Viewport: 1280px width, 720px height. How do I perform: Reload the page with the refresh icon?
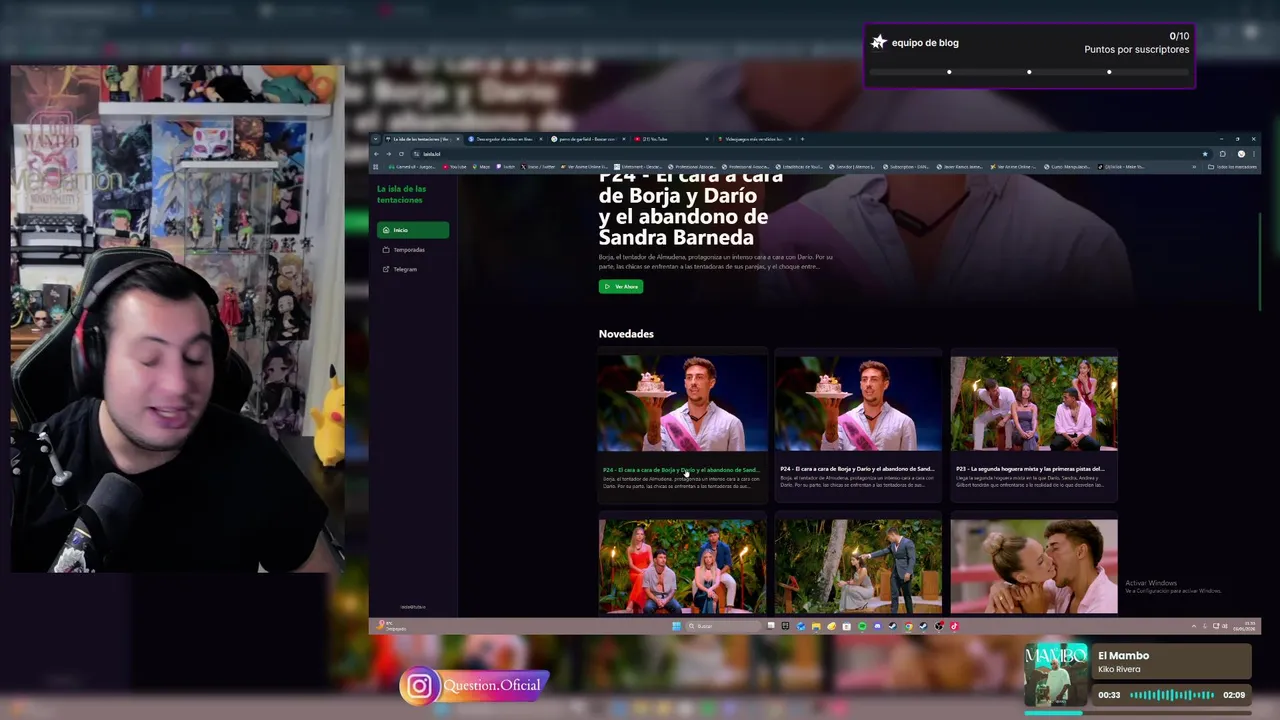coord(401,154)
